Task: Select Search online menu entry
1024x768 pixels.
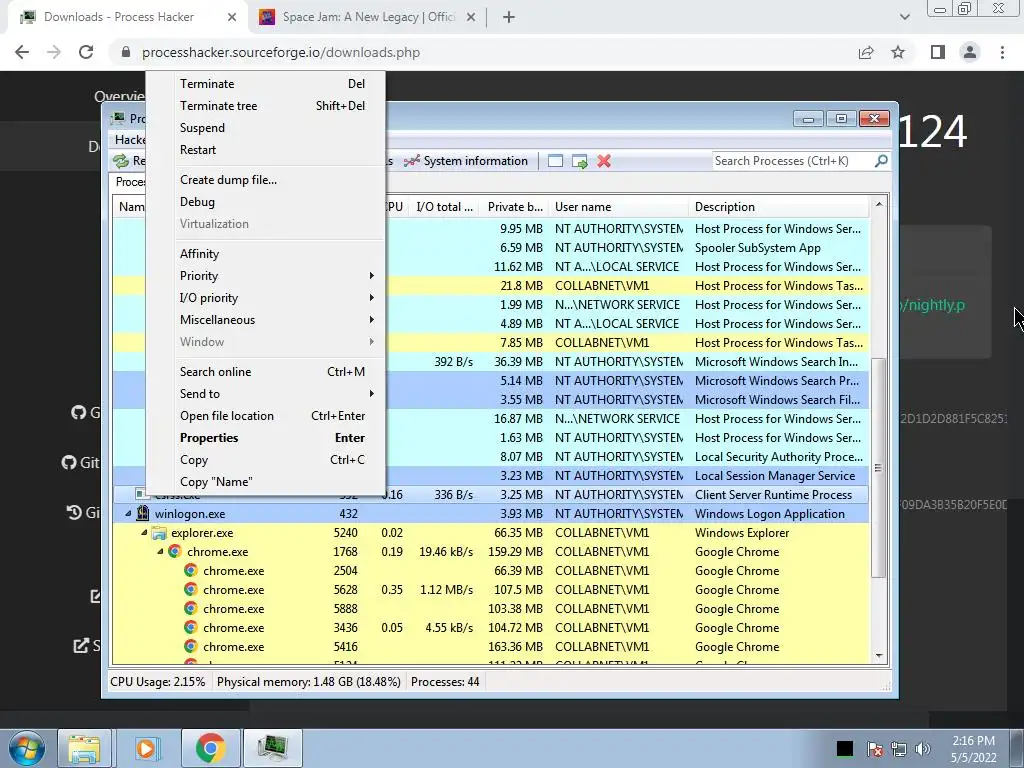Action: coord(266,372)
